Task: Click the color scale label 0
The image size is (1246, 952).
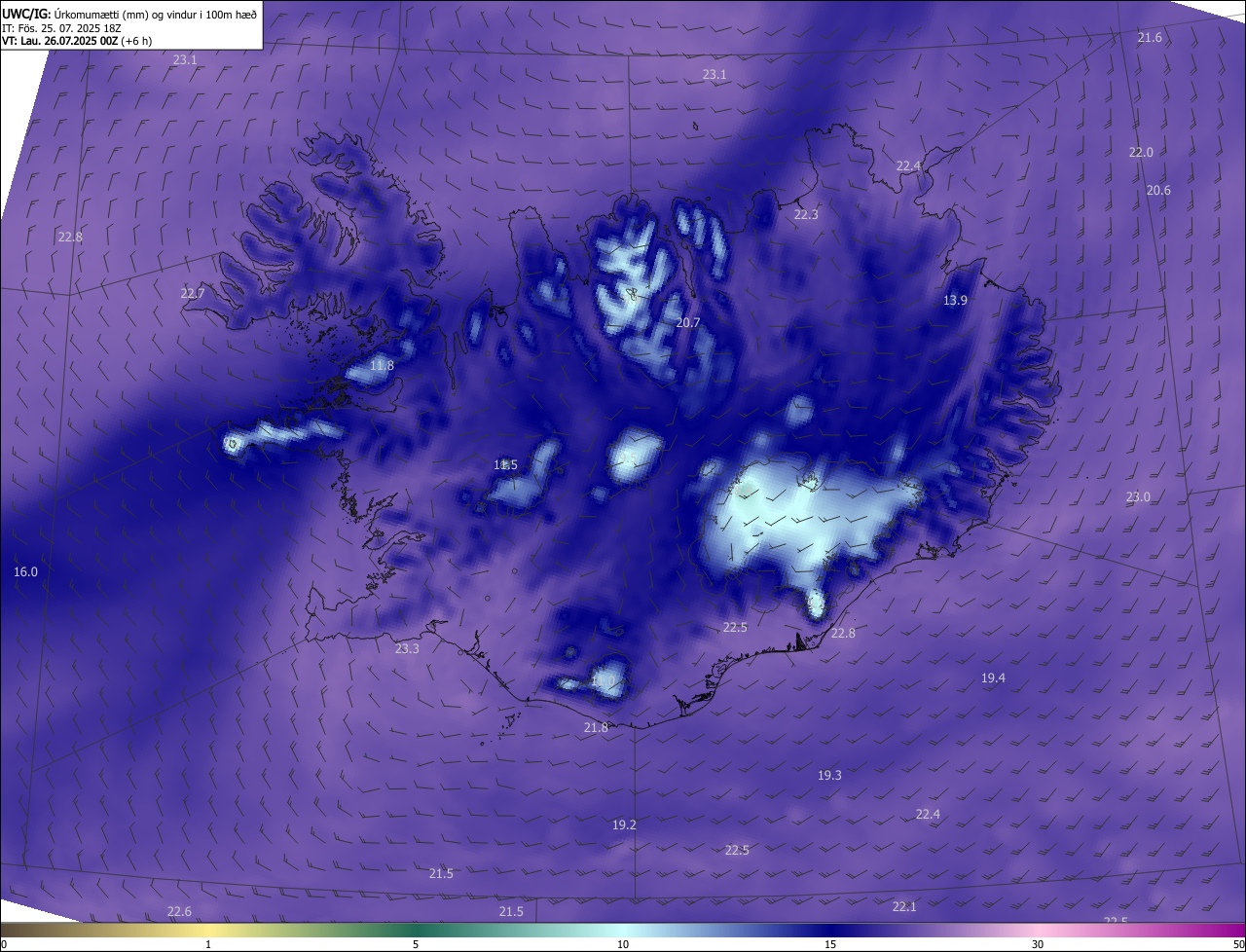Action: click(x=4, y=944)
